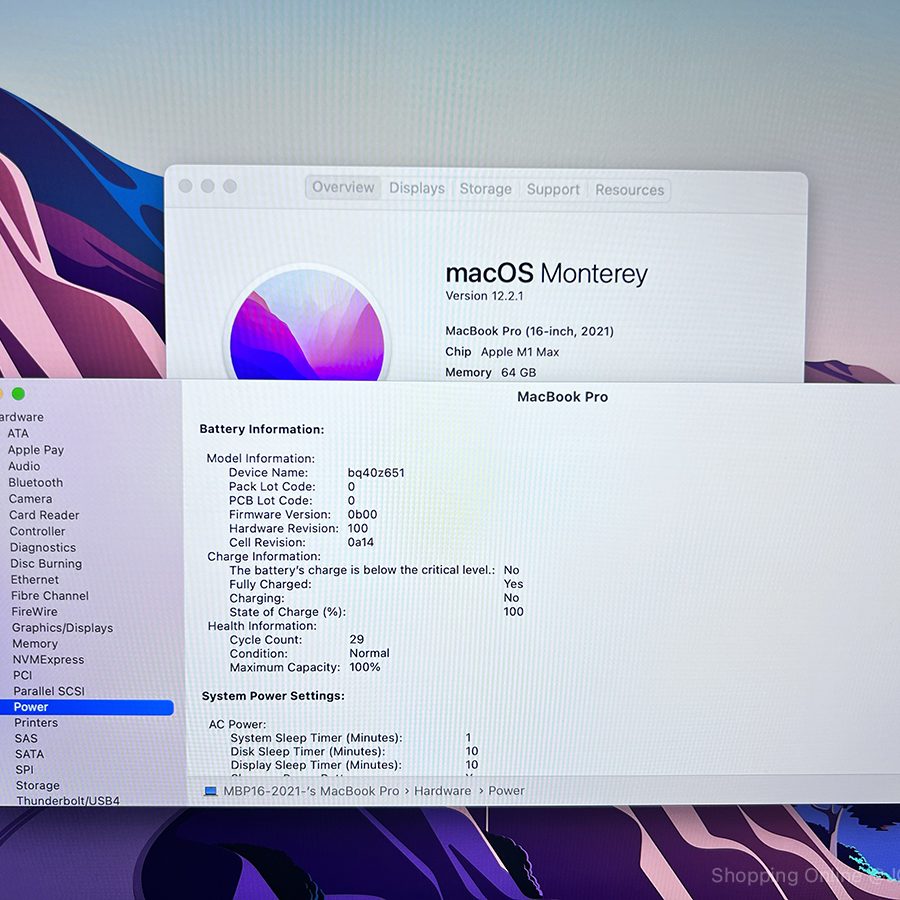This screenshot has height=900, width=900.
Task: Select NVMExpress in the sidebar
Action: coord(48,660)
